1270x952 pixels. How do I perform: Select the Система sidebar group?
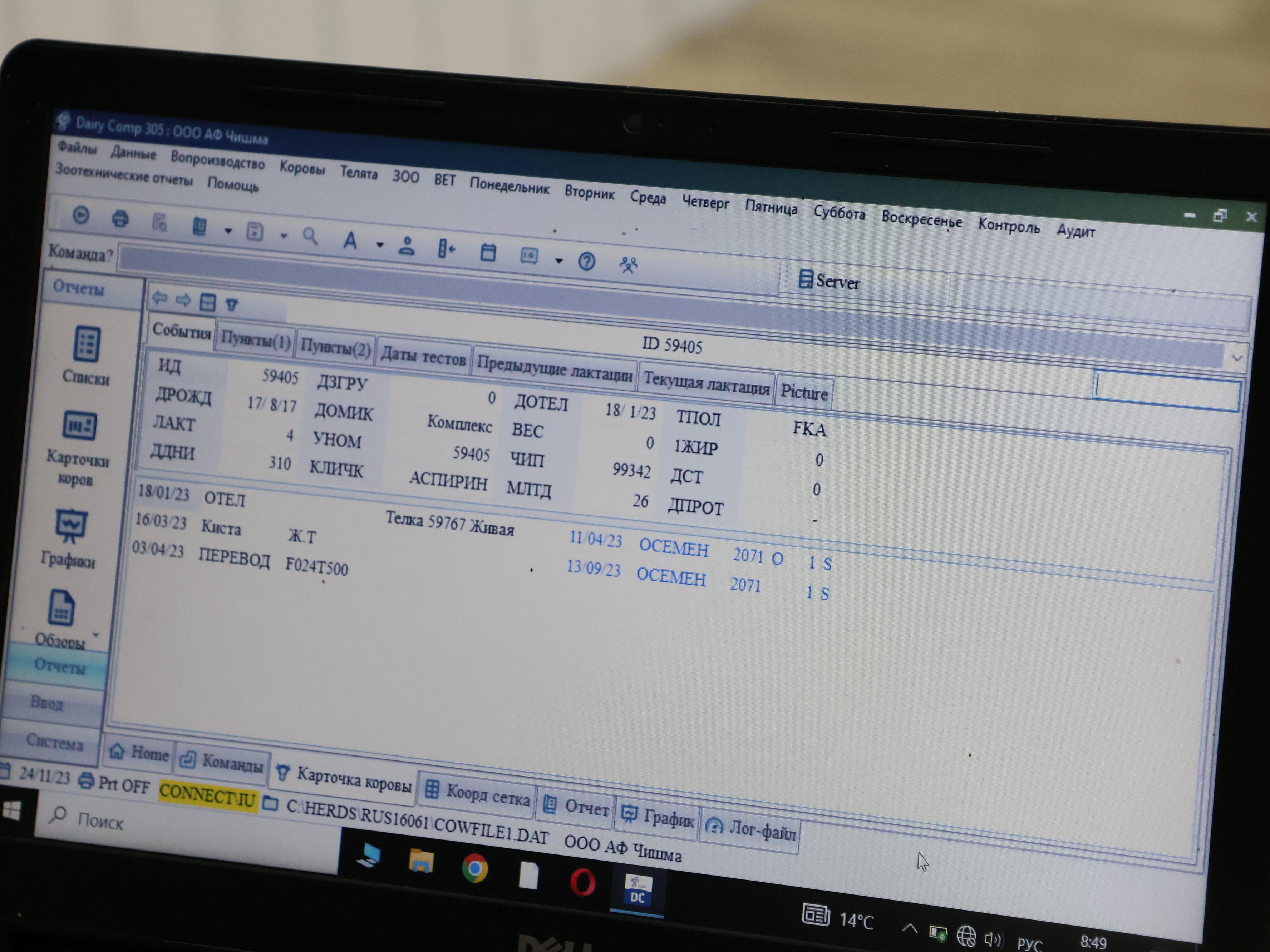pos(55,743)
